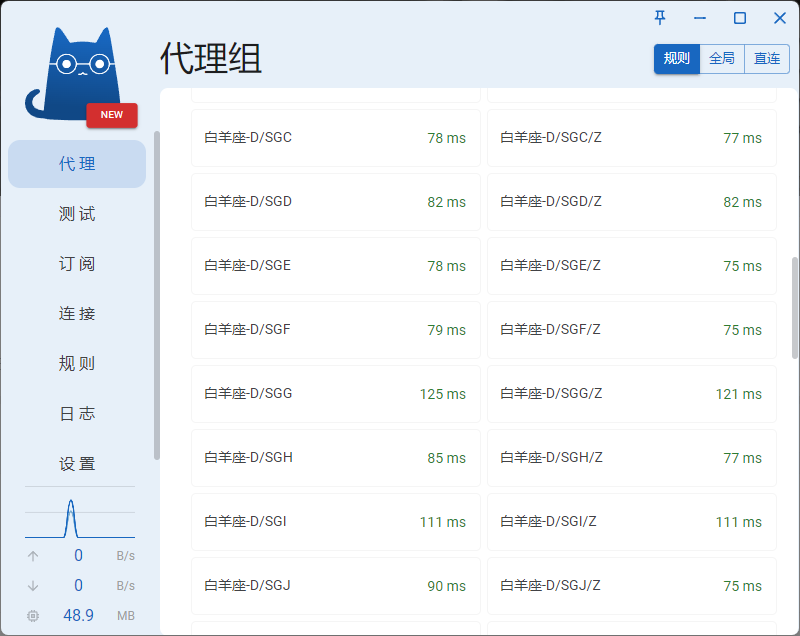Open the 测试 tab in the sidebar
Viewport: 800px width, 636px height.
click(77, 214)
